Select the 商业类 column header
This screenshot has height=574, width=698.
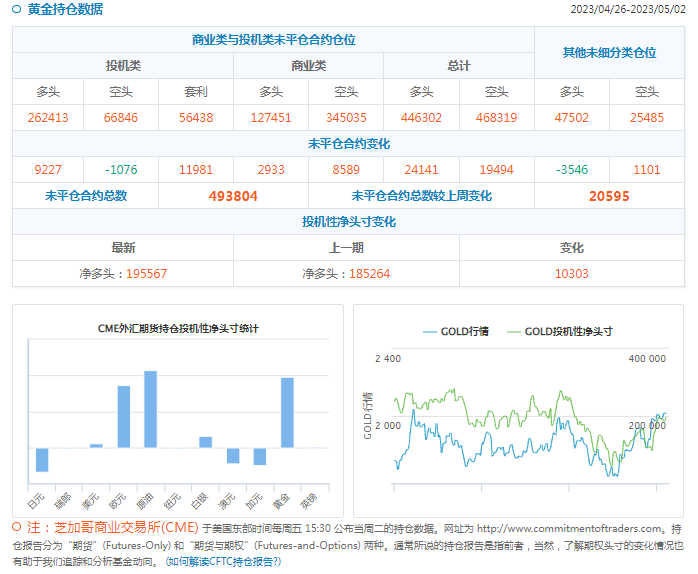308,66
